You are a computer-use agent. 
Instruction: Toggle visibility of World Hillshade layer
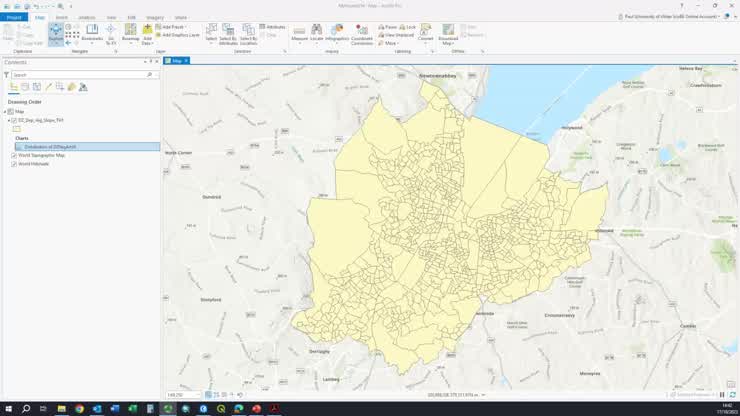(14, 164)
